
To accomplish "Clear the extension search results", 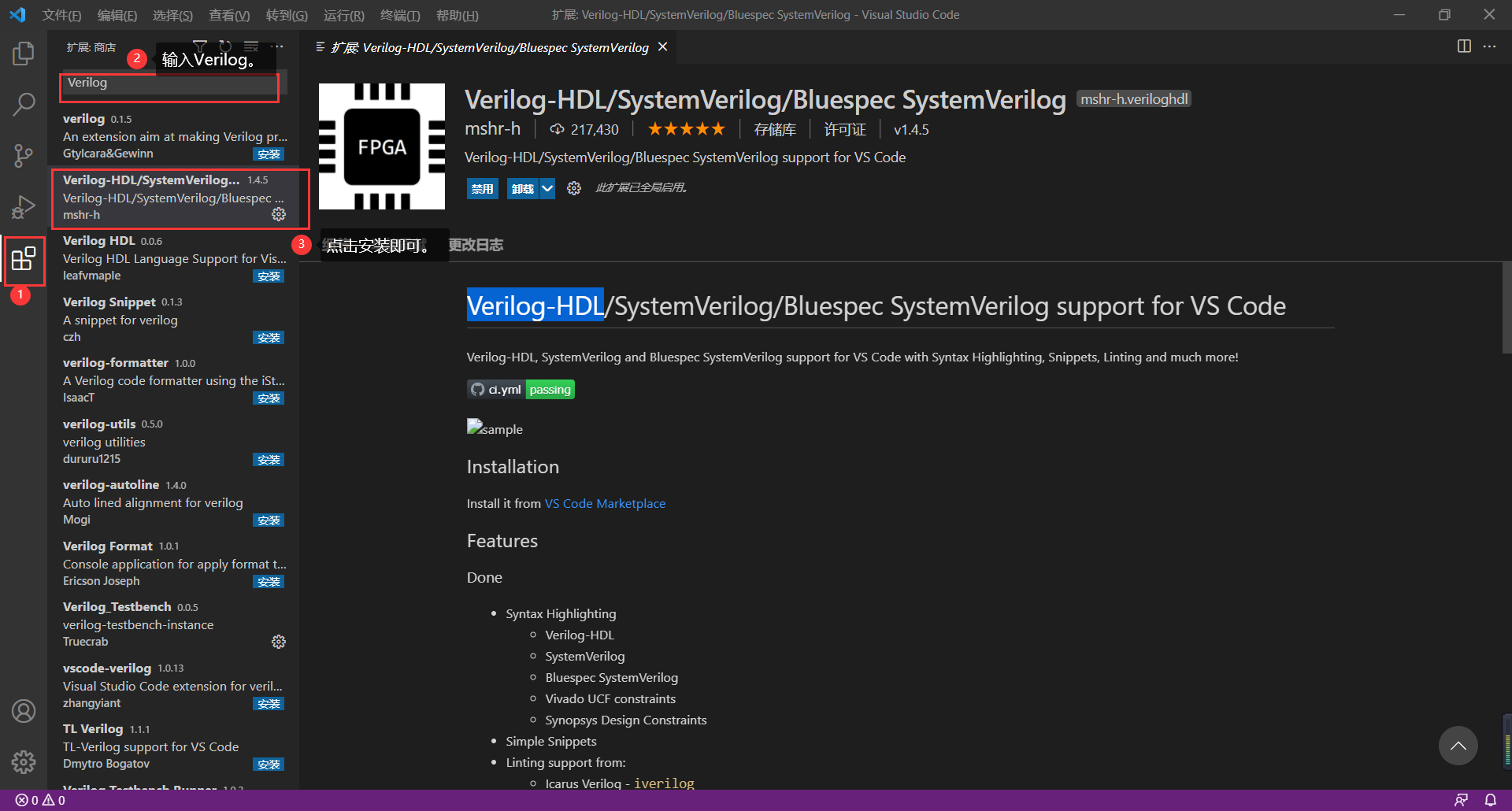I will point(252,46).
